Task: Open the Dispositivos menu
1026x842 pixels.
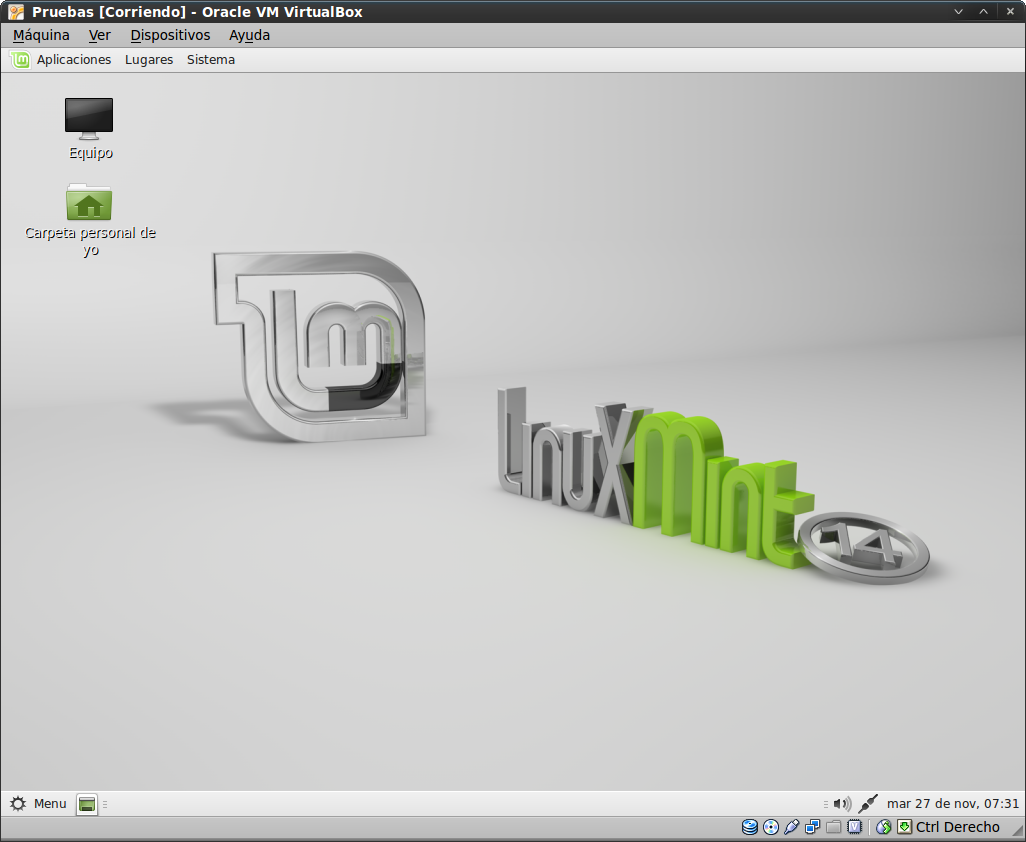Action: (170, 35)
